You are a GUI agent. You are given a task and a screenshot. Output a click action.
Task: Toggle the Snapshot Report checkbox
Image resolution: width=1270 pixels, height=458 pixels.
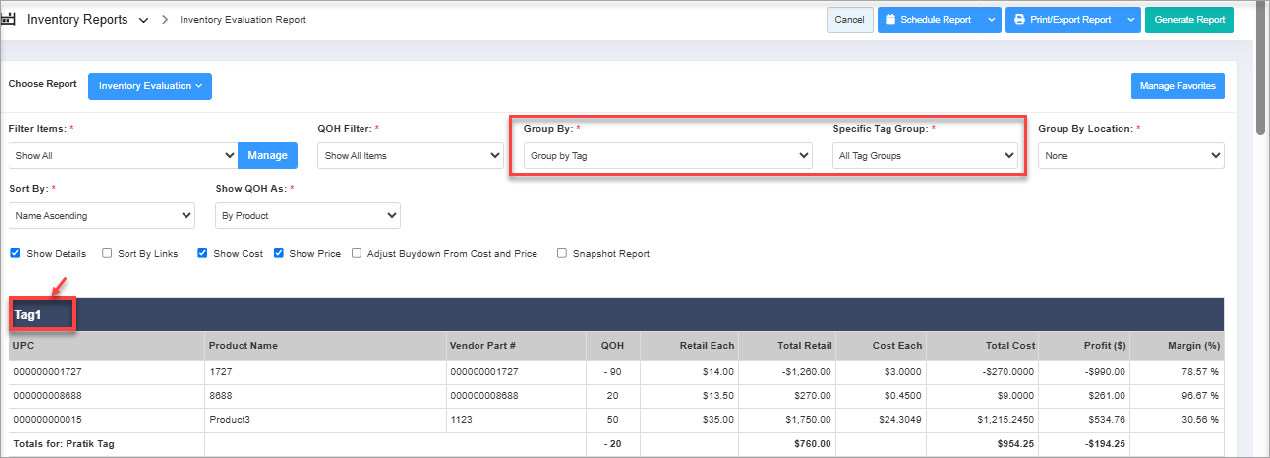click(x=562, y=254)
